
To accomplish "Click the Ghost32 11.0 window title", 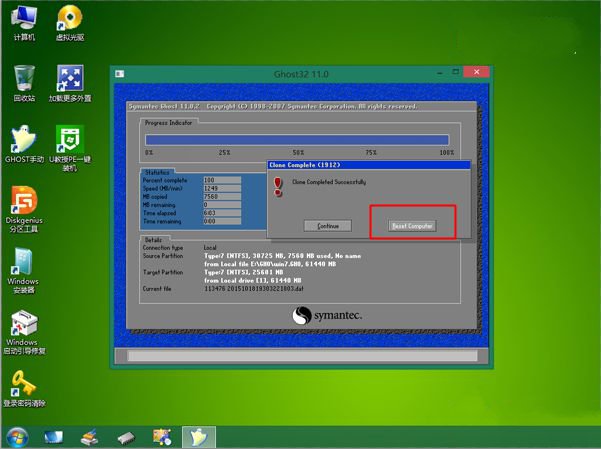I will [301, 74].
